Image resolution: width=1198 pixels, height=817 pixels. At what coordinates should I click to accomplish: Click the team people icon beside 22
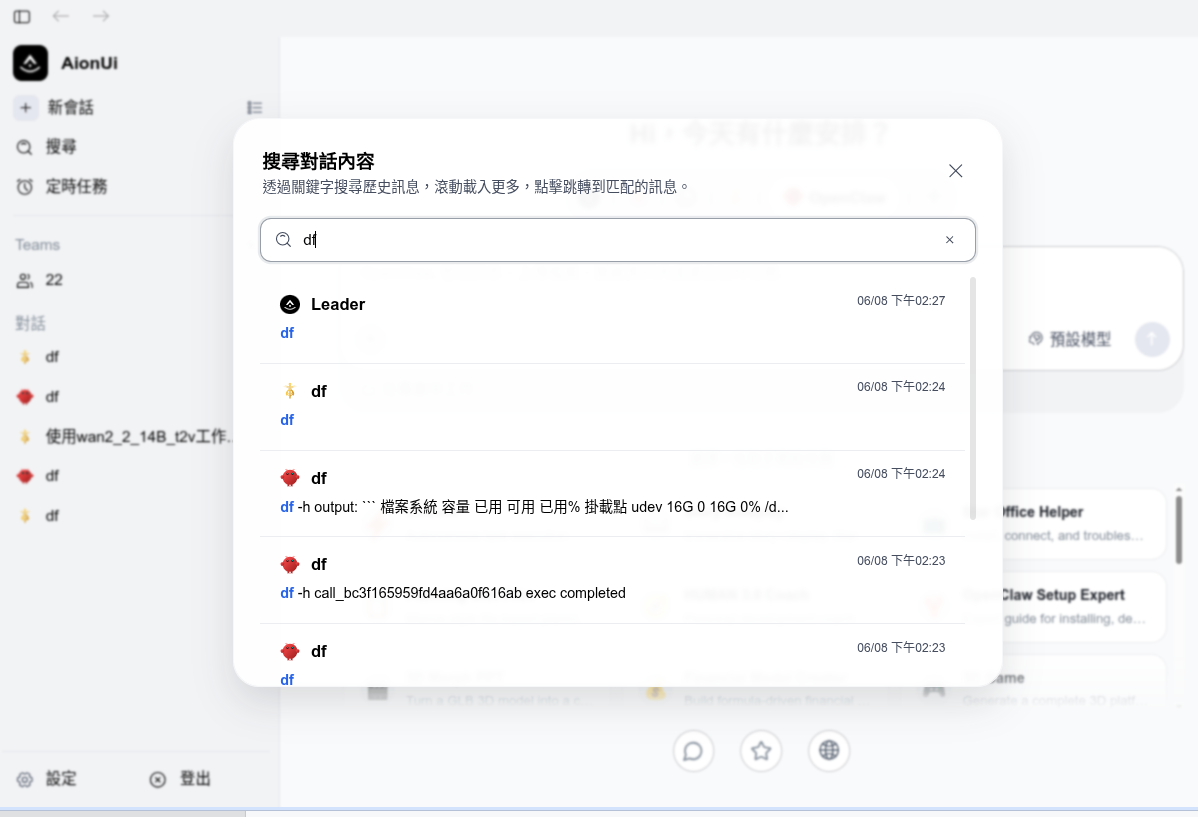coord(24,280)
